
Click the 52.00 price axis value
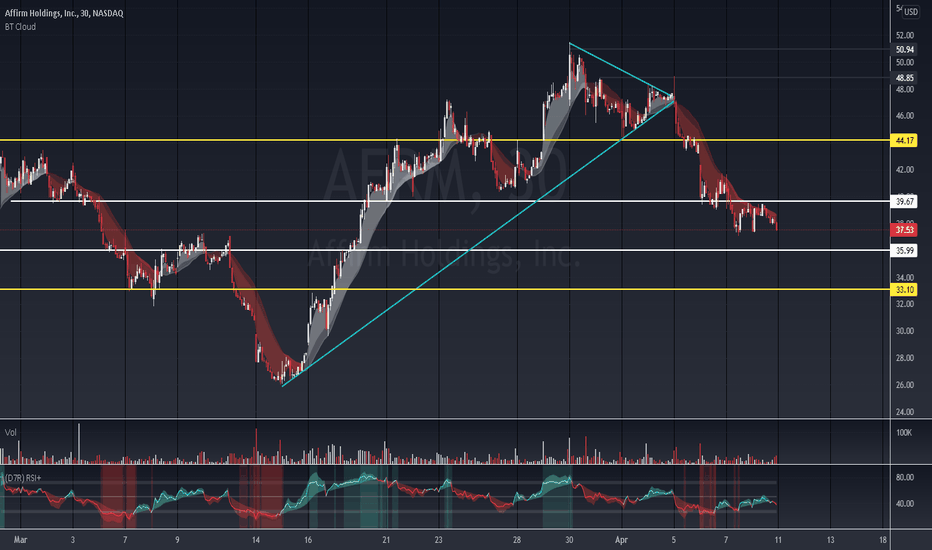tap(905, 36)
